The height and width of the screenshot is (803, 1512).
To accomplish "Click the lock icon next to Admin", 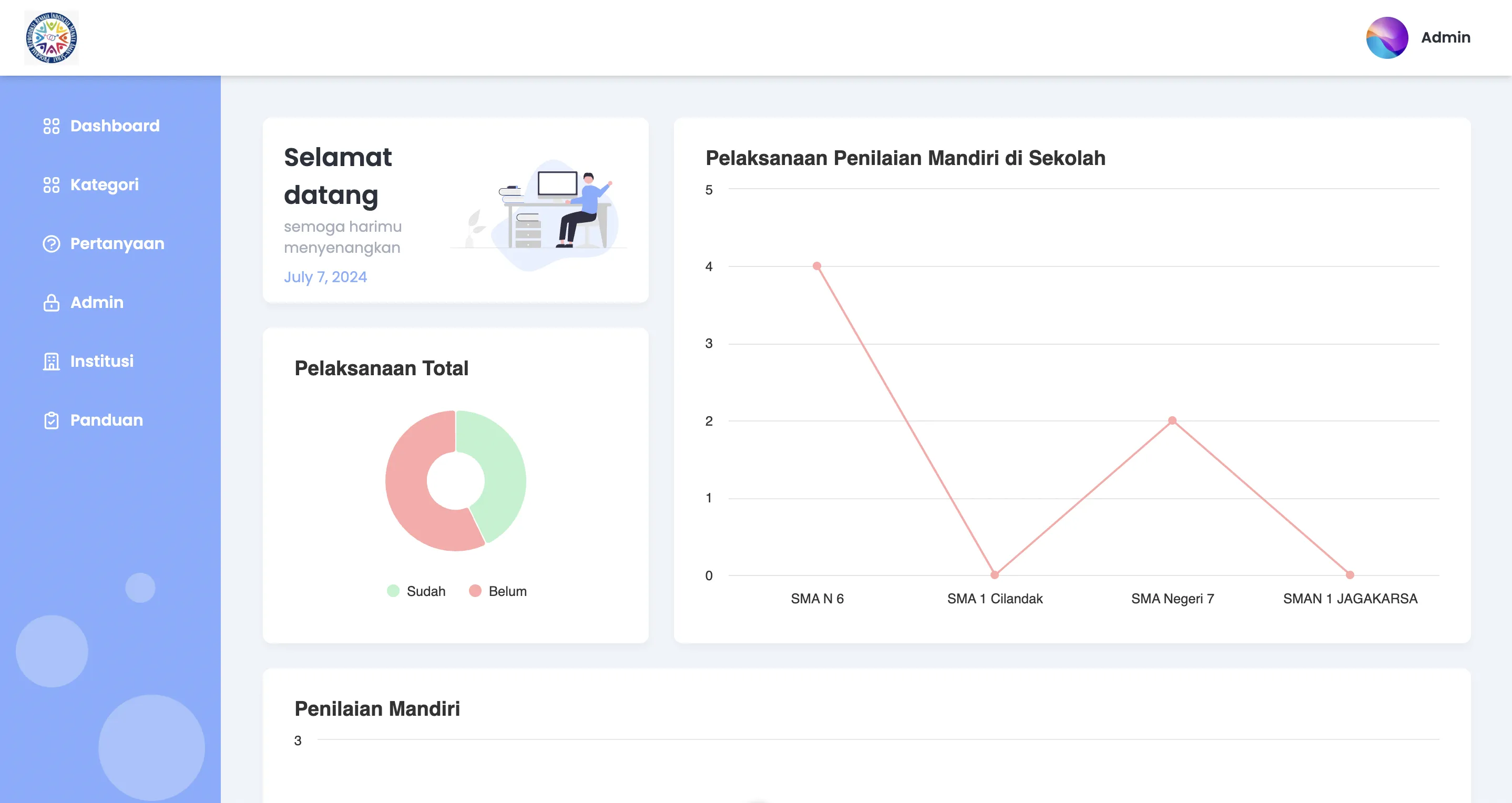I will 52,302.
